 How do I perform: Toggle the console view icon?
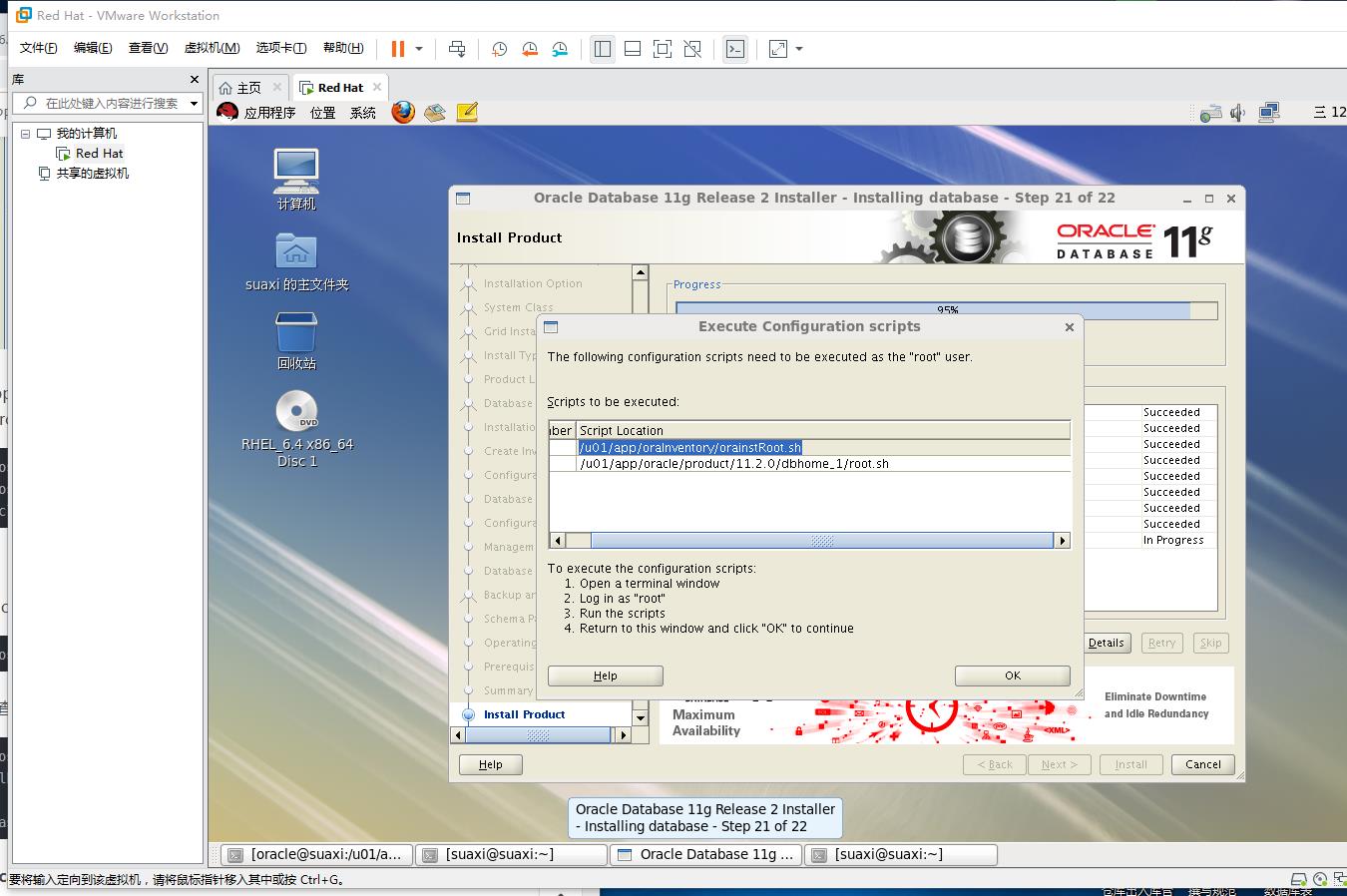click(x=735, y=48)
